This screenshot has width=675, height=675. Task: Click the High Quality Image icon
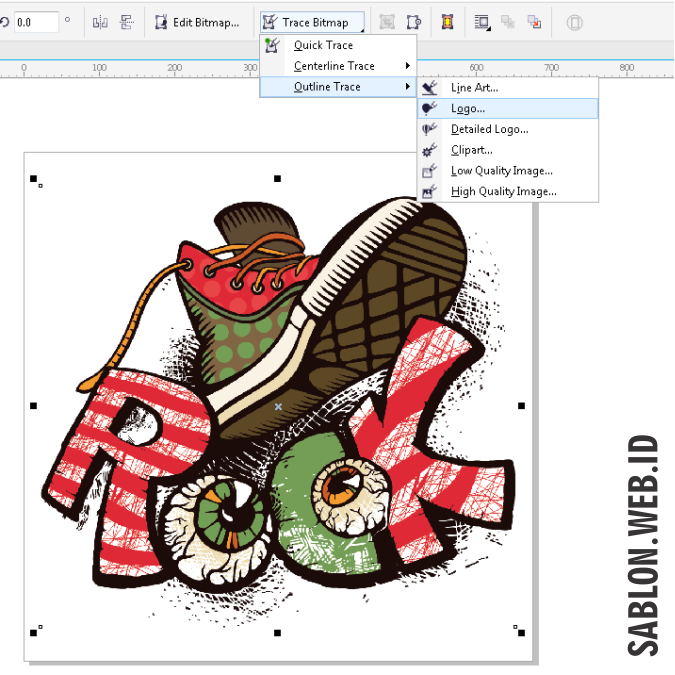[x=430, y=191]
